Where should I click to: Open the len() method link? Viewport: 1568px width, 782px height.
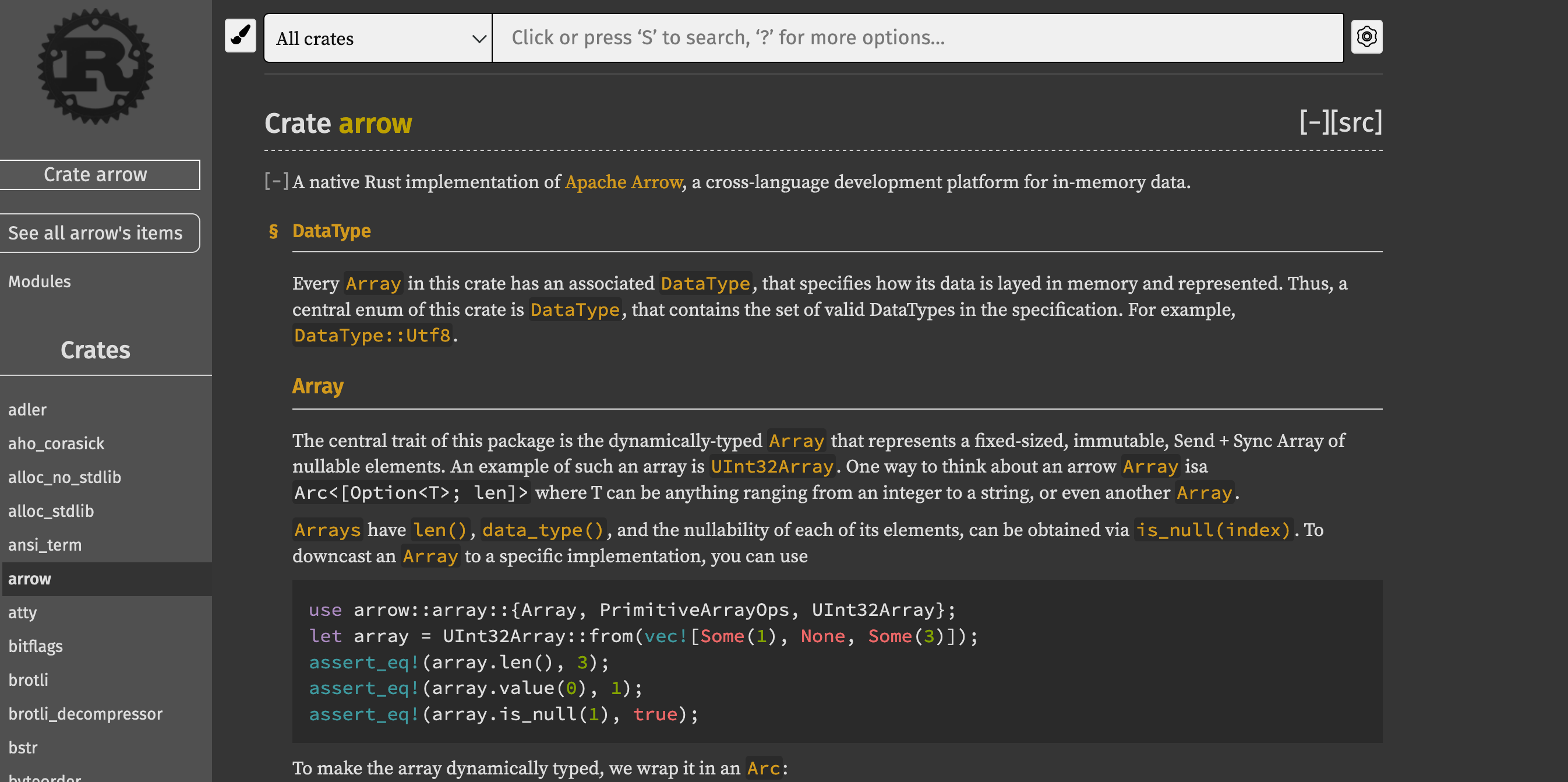[440, 530]
